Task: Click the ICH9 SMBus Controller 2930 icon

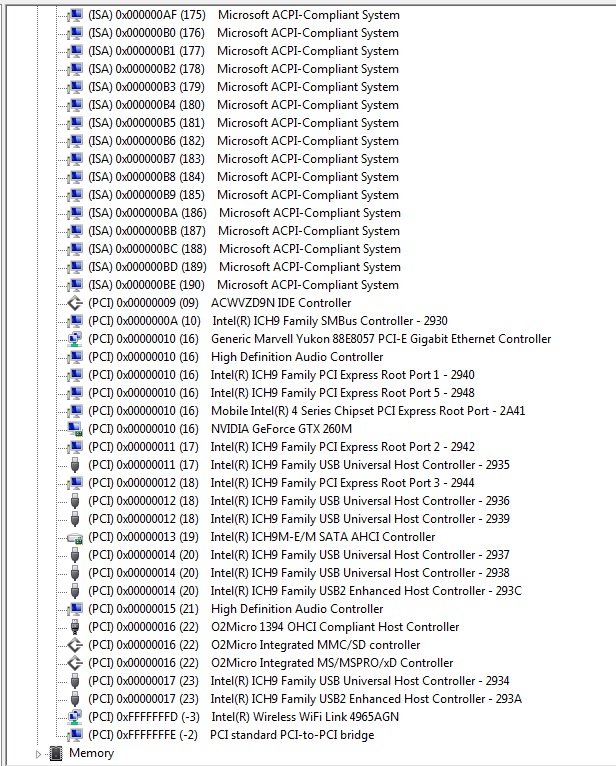Action: click(75, 321)
